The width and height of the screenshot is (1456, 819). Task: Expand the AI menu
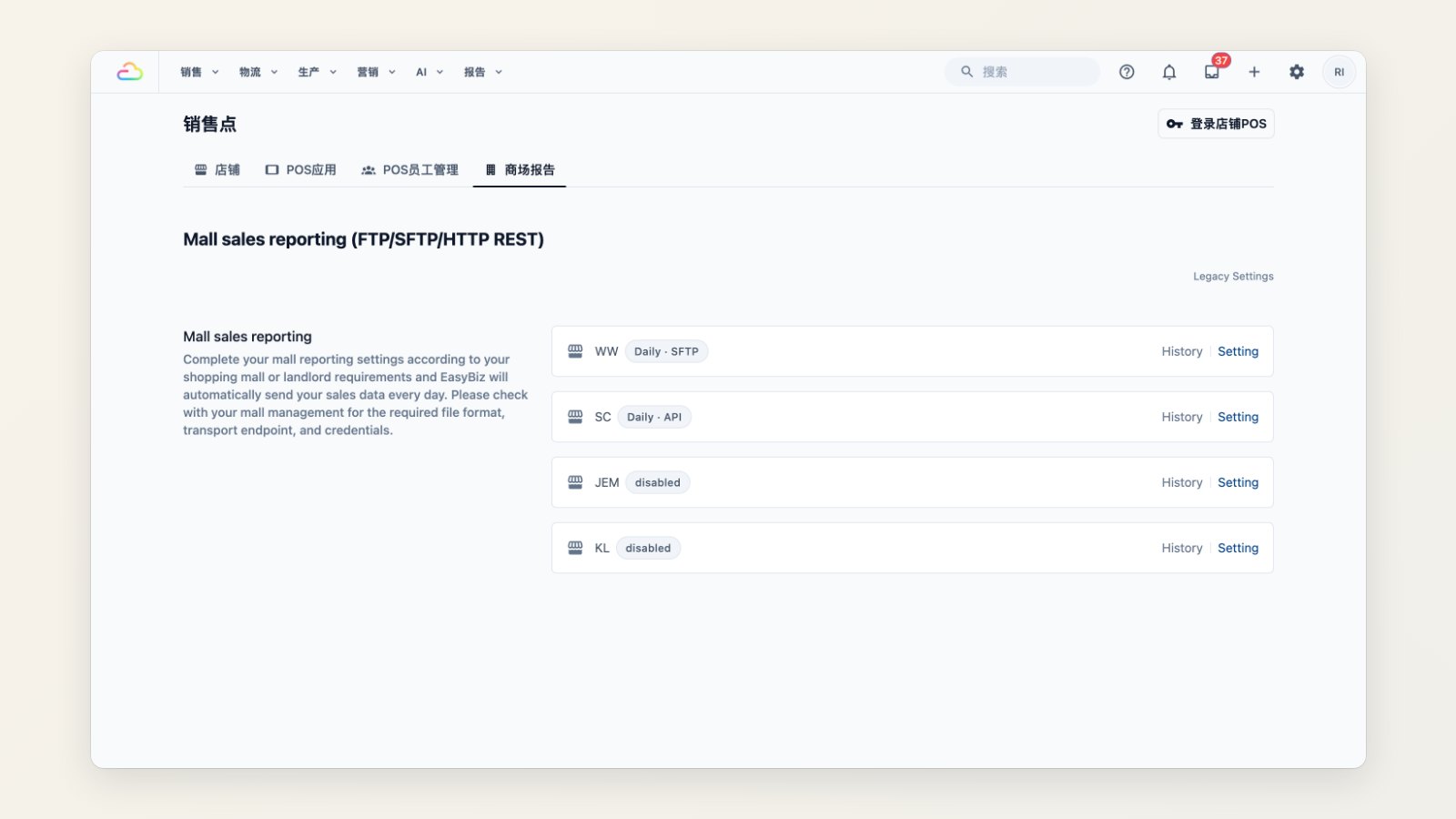430,72
